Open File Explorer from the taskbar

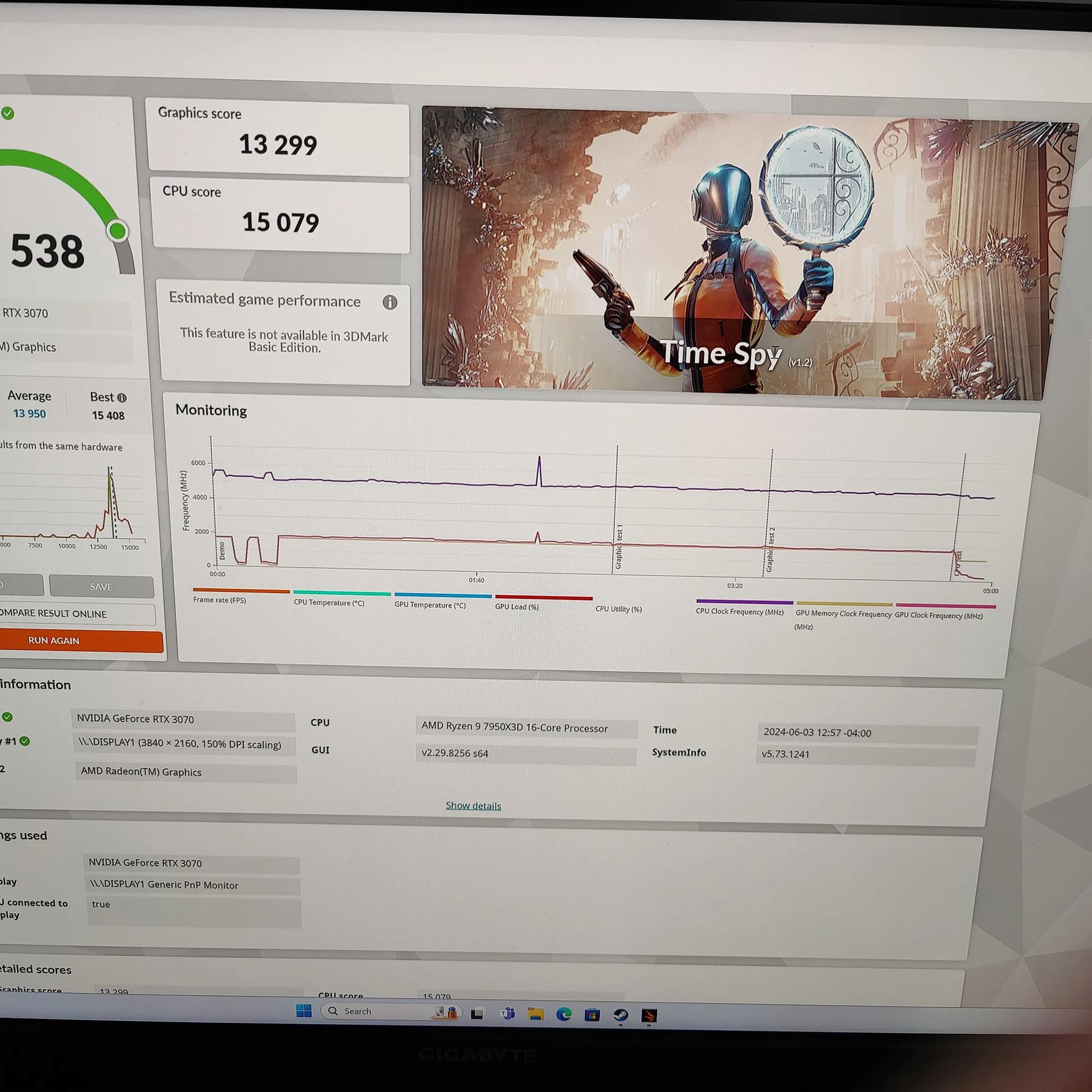click(x=535, y=1014)
